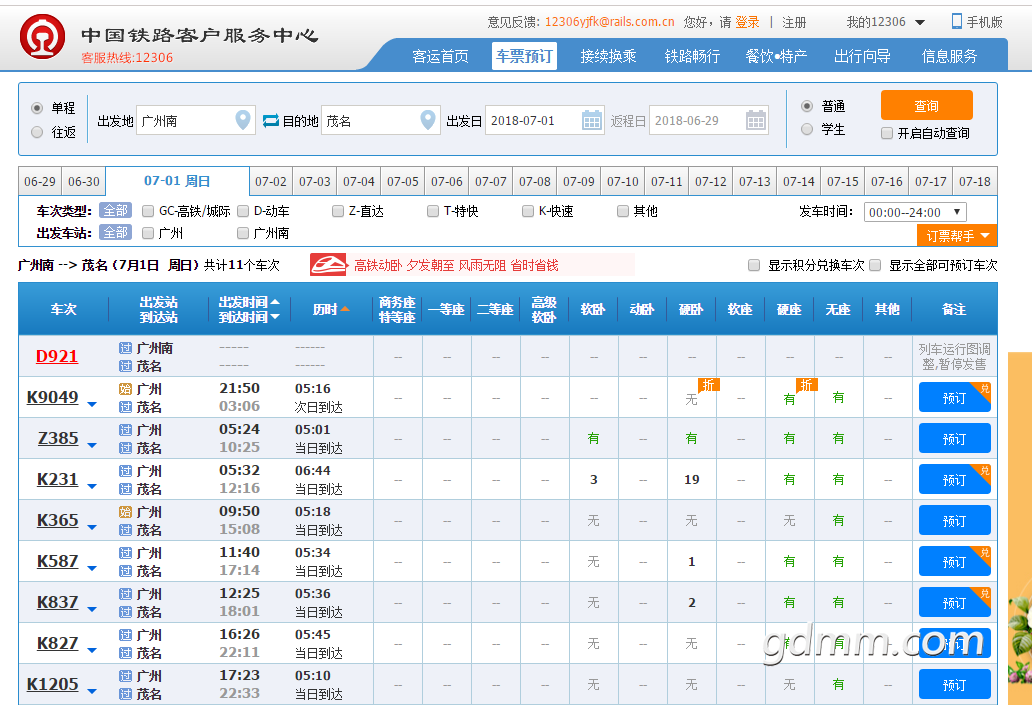Viewport: 1032px width, 705px height.
Task: Sort by departure time ascending arrow
Action: [275, 302]
